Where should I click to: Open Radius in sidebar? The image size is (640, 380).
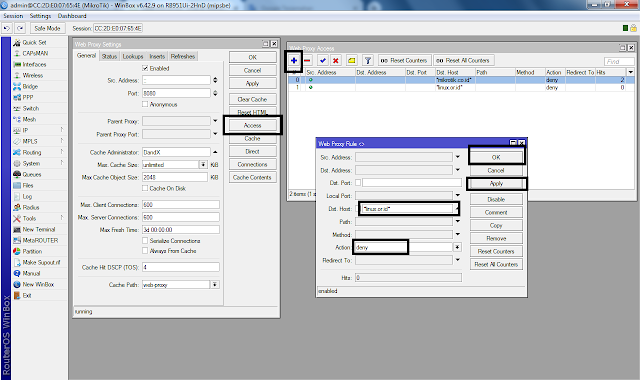[31, 208]
